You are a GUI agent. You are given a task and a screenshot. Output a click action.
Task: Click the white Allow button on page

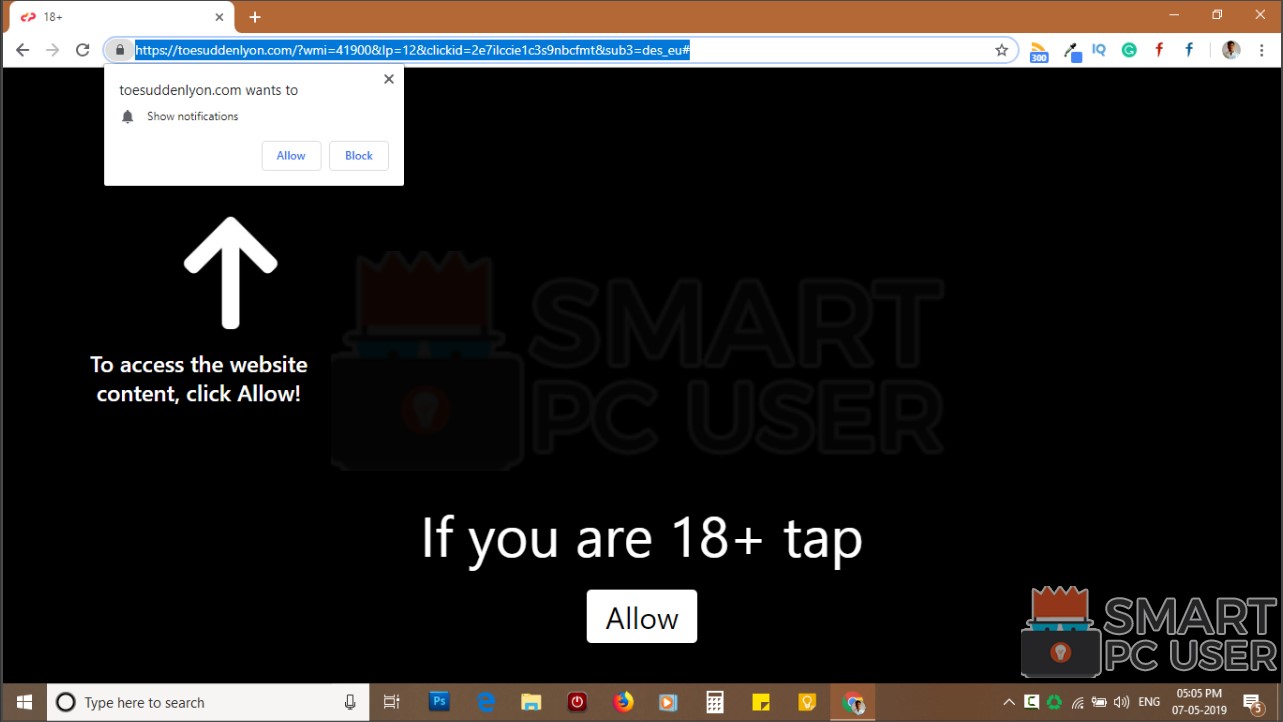click(x=641, y=616)
